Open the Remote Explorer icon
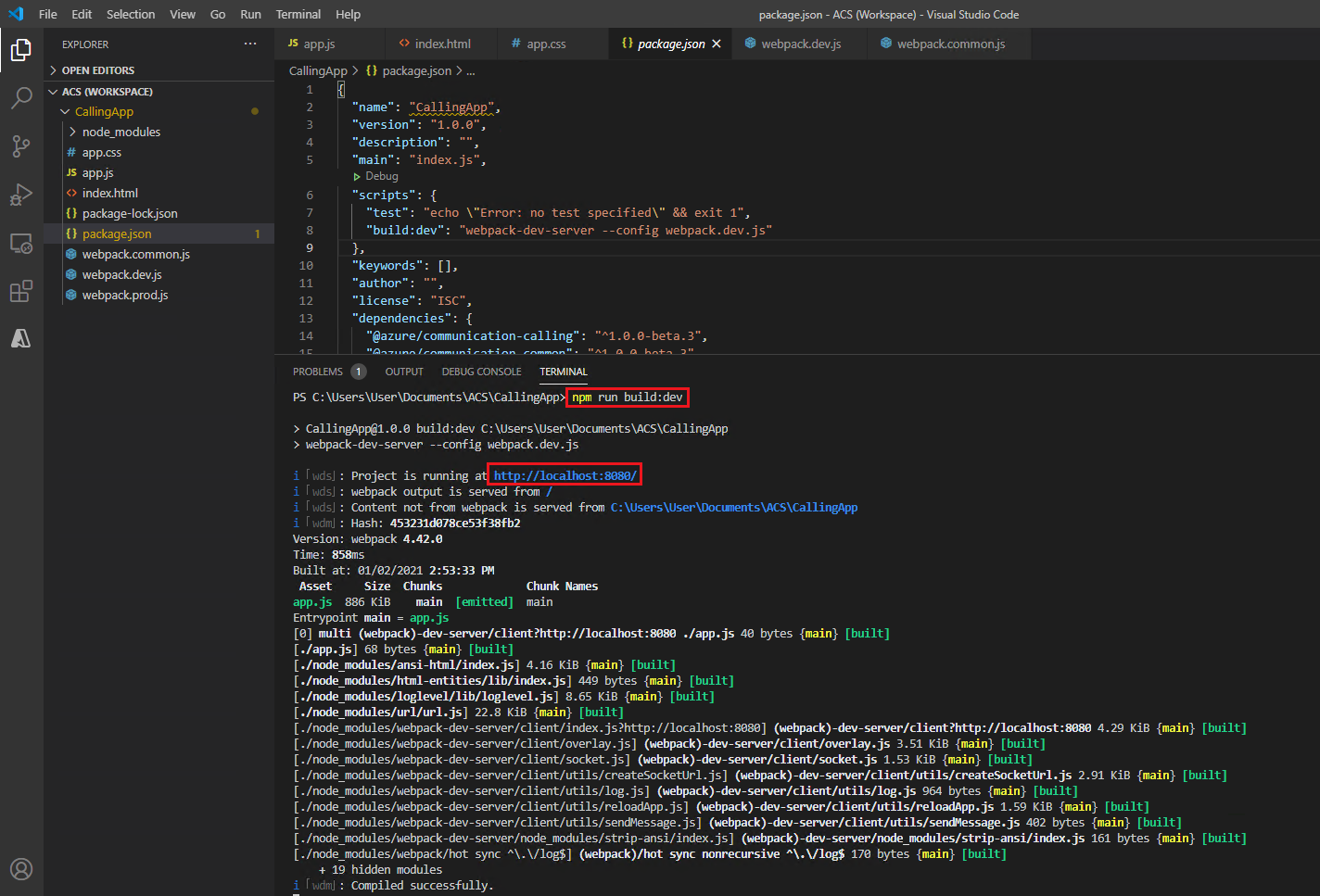The height and width of the screenshot is (896, 1320). (x=20, y=244)
